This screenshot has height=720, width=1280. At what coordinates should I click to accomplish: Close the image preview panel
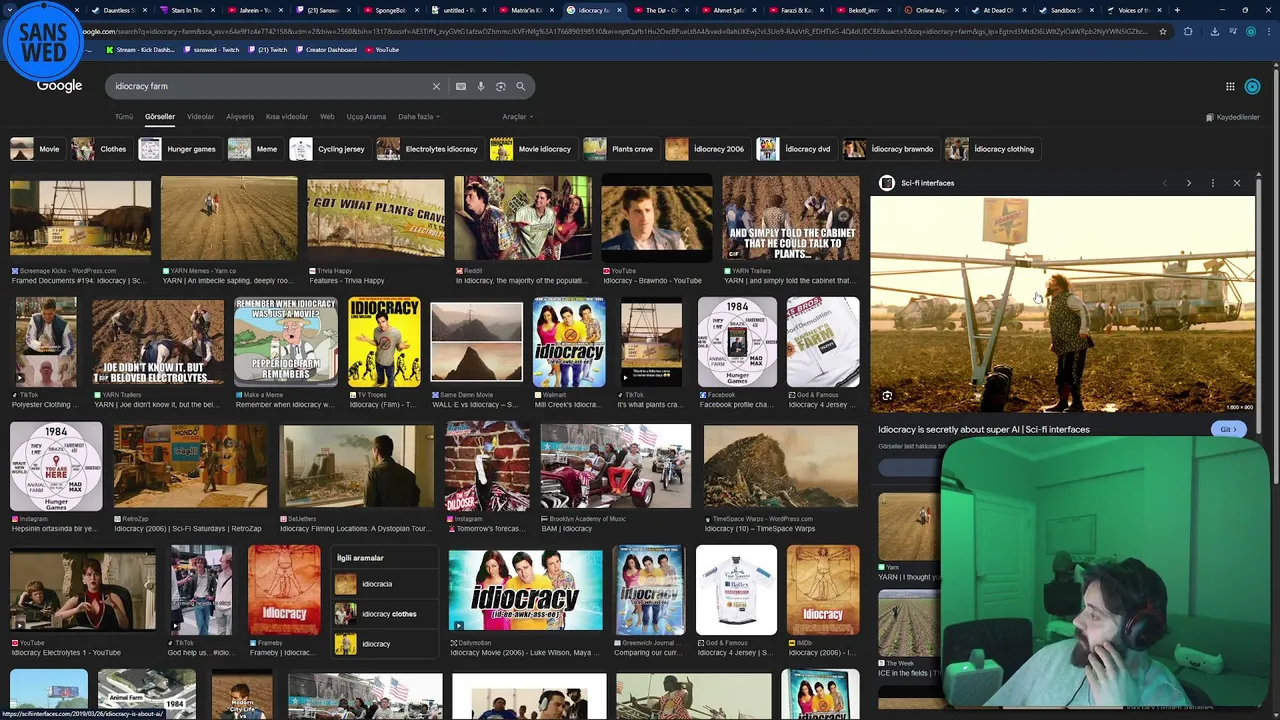coord(1237,183)
